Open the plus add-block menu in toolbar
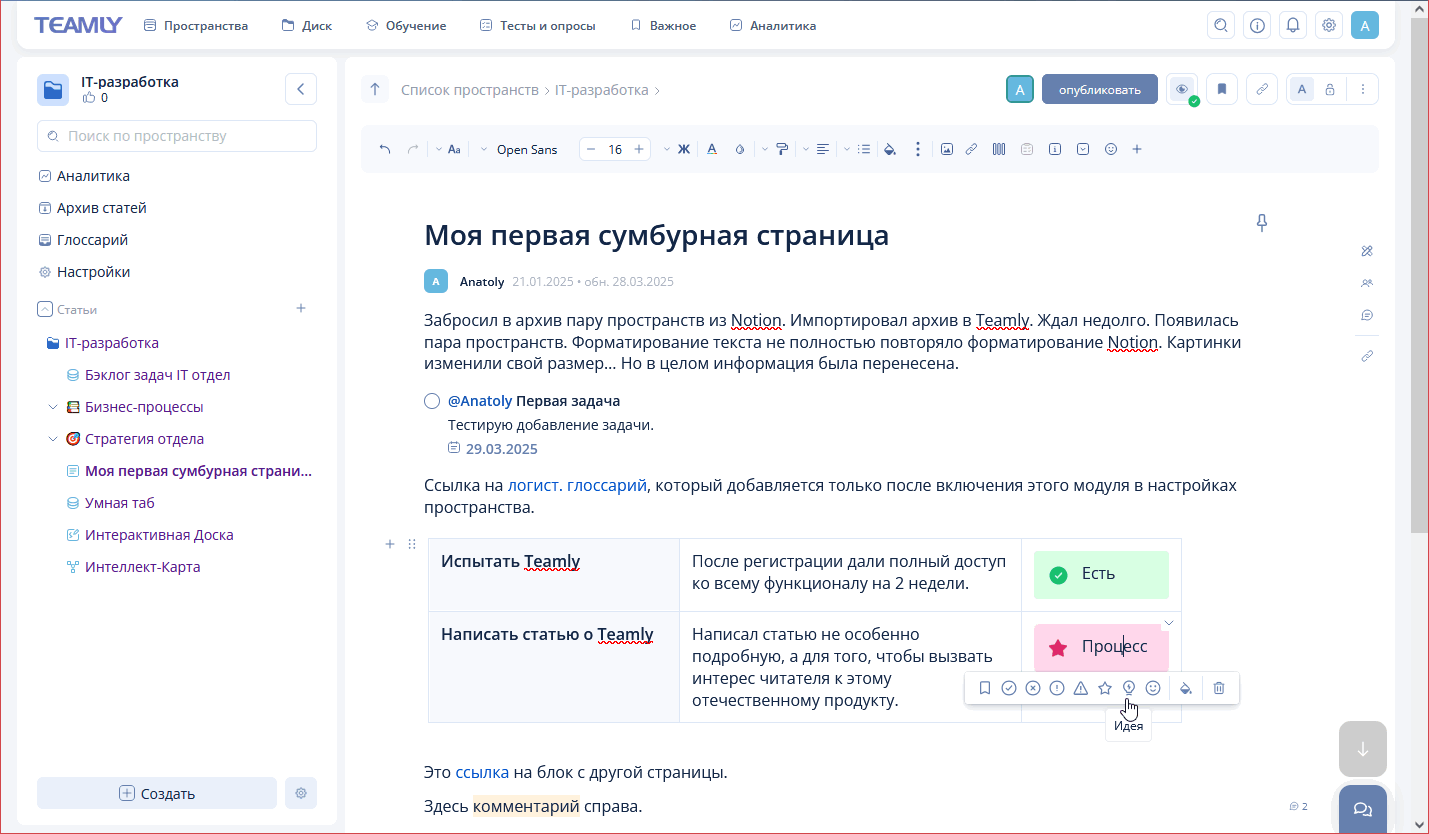 click(1137, 150)
